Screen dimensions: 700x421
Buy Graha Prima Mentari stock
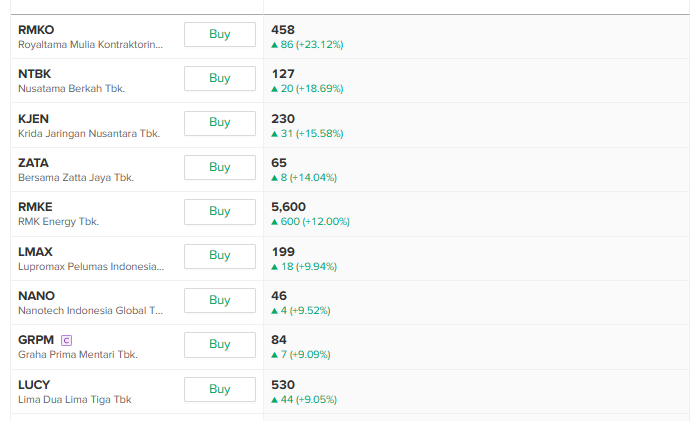[220, 344]
